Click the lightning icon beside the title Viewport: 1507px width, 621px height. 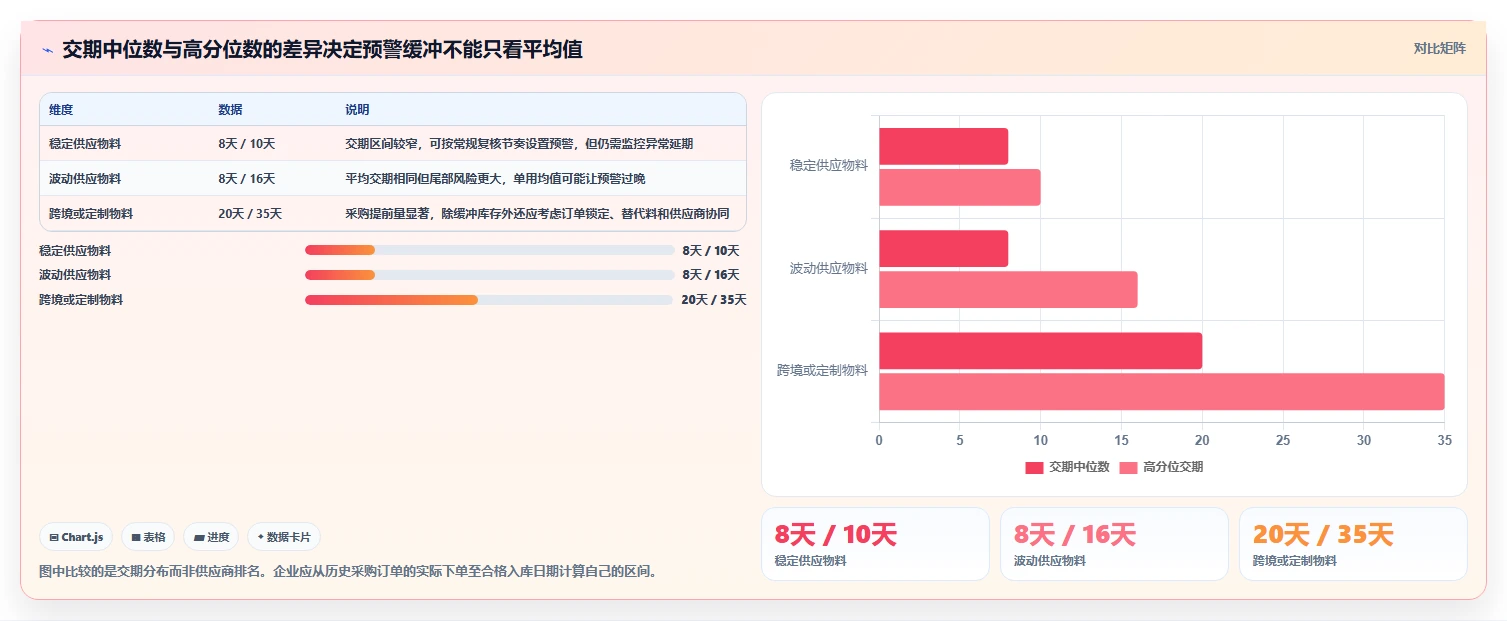pyautogui.click(x=47, y=50)
